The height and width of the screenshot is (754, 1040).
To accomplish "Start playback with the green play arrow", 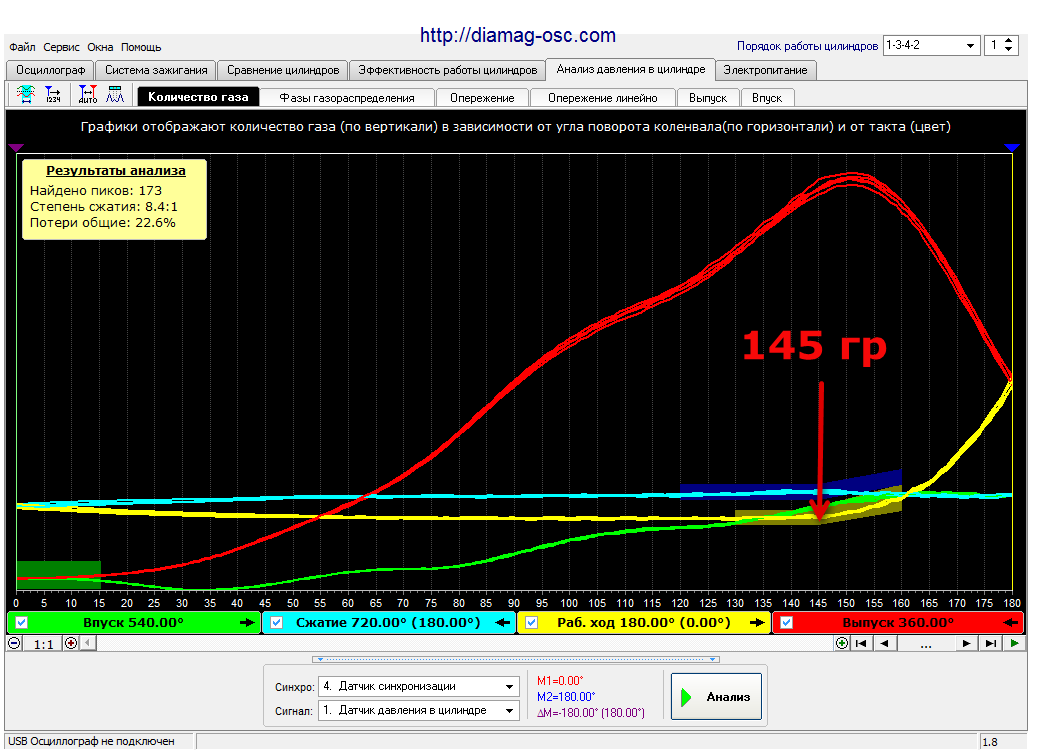I will click(x=1014, y=643).
